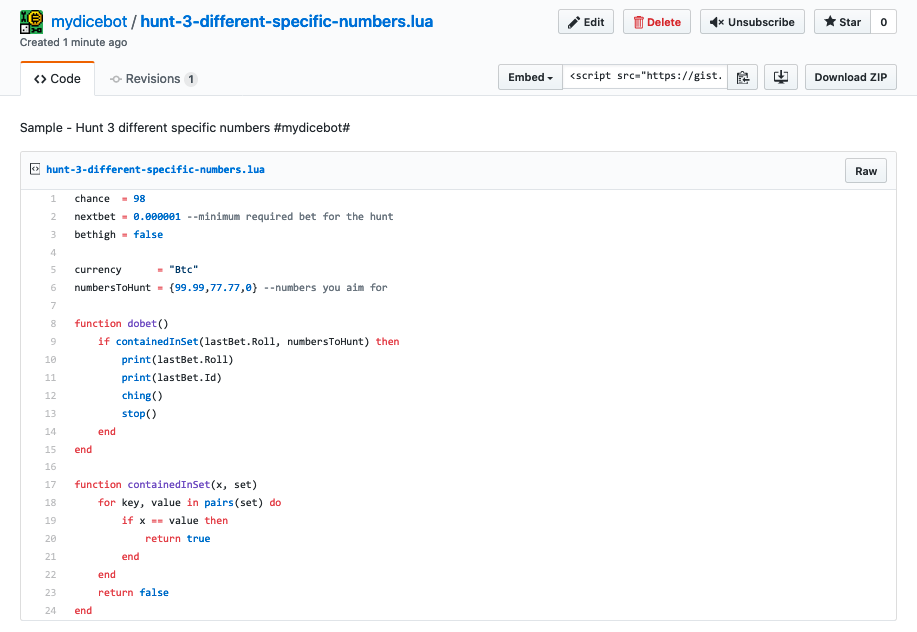Image resolution: width=917 pixels, height=632 pixels.
Task: Click the containedInSet condition on line 9
Action: click(243, 341)
